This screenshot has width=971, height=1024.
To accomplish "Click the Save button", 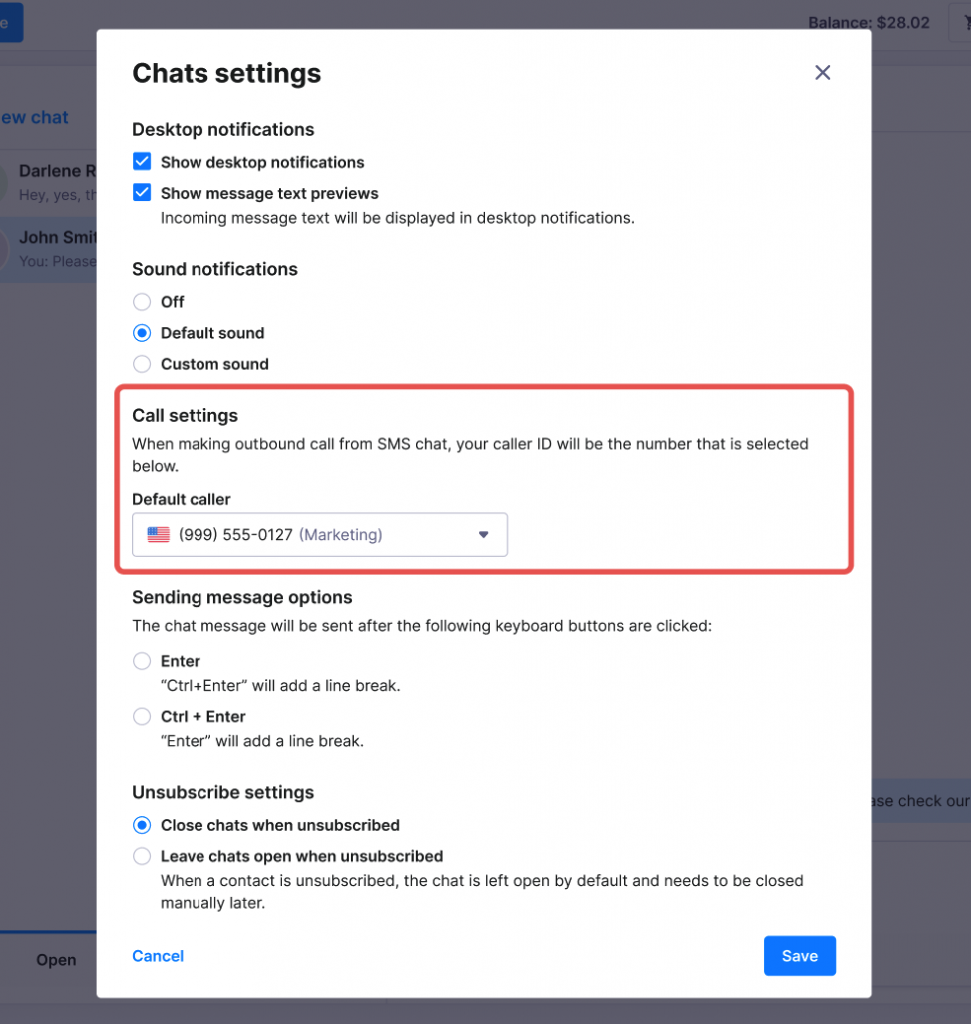I will (x=799, y=956).
